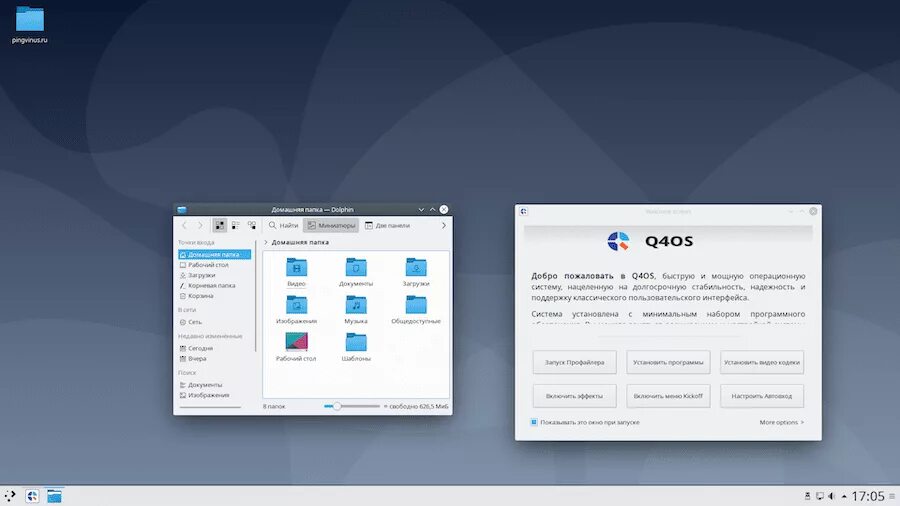900x506 pixels.
Task: Click Включить эффекты button
Action: [575, 396]
